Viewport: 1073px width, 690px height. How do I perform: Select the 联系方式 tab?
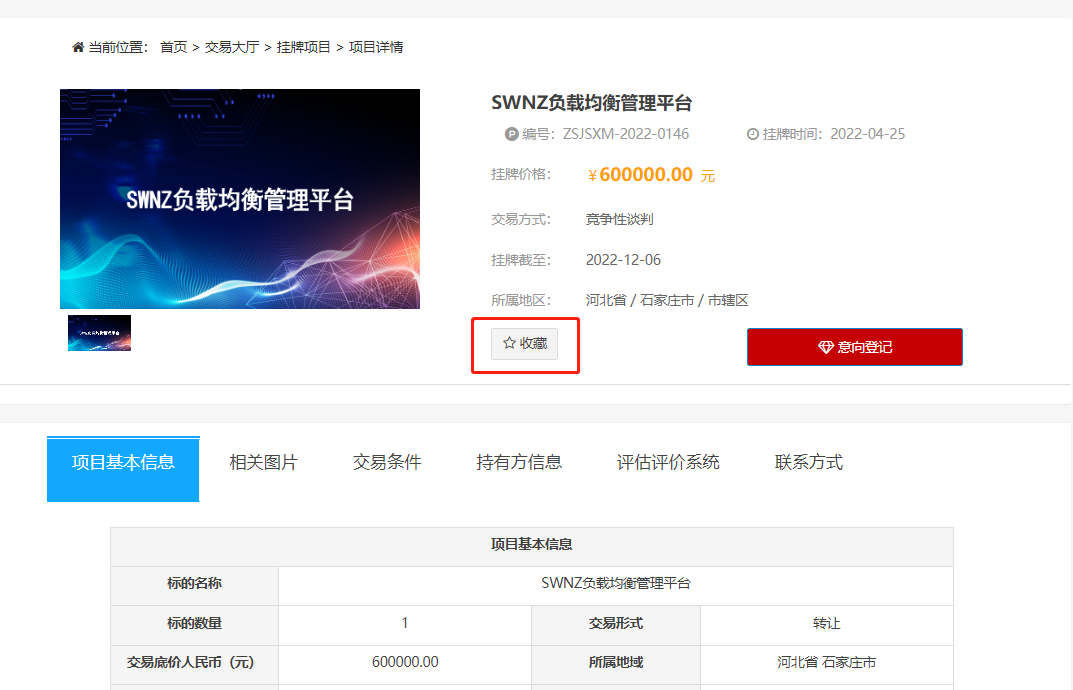(809, 463)
